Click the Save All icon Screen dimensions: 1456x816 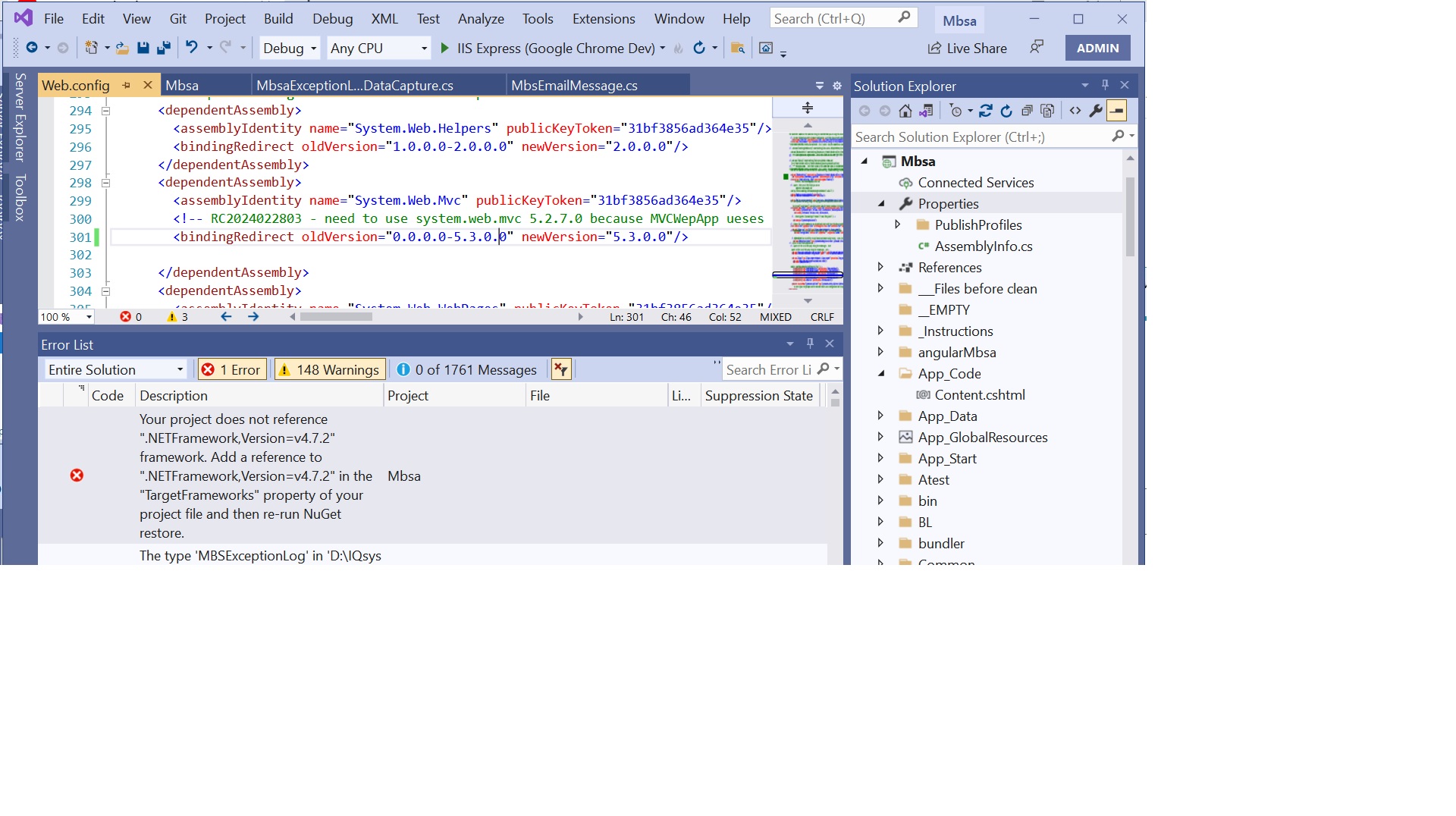(x=162, y=47)
